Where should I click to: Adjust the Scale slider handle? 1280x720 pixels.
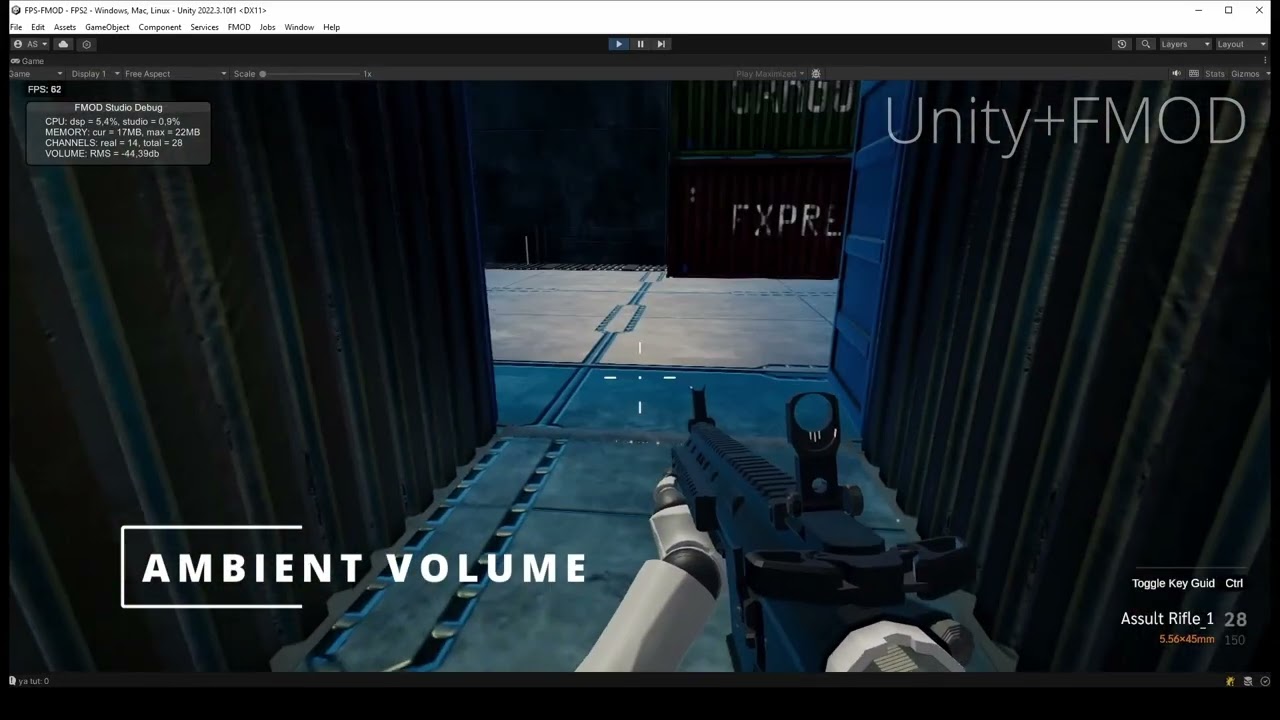click(263, 74)
